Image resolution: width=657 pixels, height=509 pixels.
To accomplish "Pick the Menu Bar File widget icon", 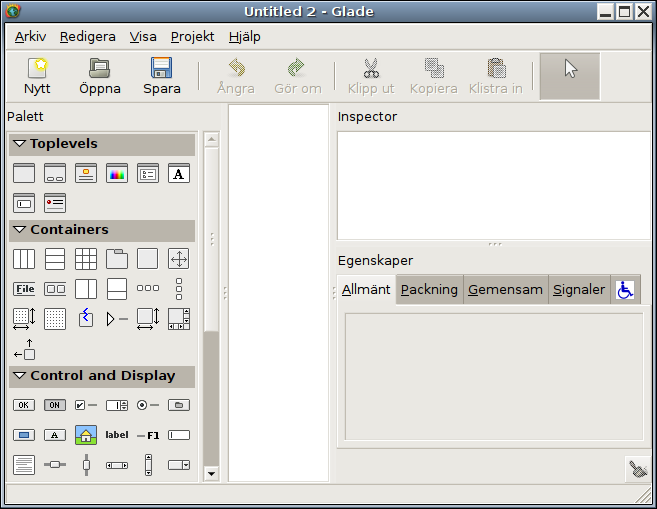I will click(x=24, y=289).
